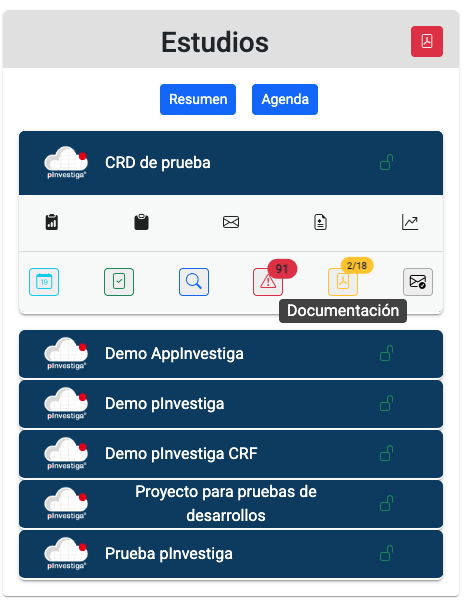Open the black clipboard forms icon
Screen dimensions: 468x605
click(141, 222)
